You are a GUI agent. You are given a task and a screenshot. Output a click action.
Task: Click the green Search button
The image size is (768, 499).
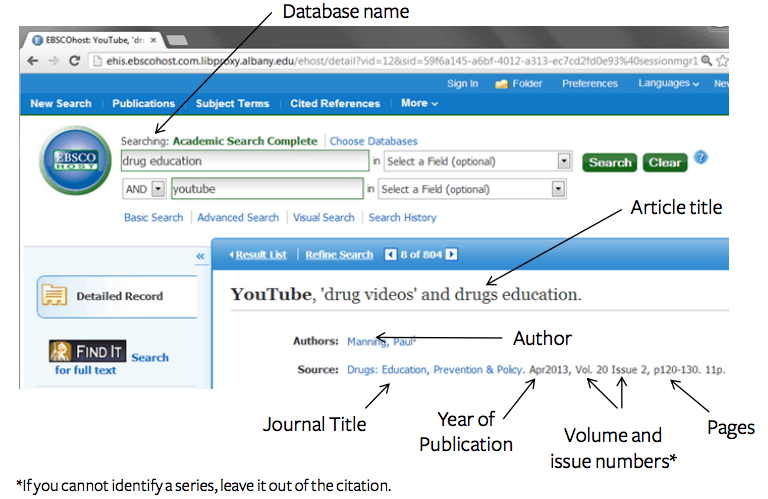click(610, 163)
